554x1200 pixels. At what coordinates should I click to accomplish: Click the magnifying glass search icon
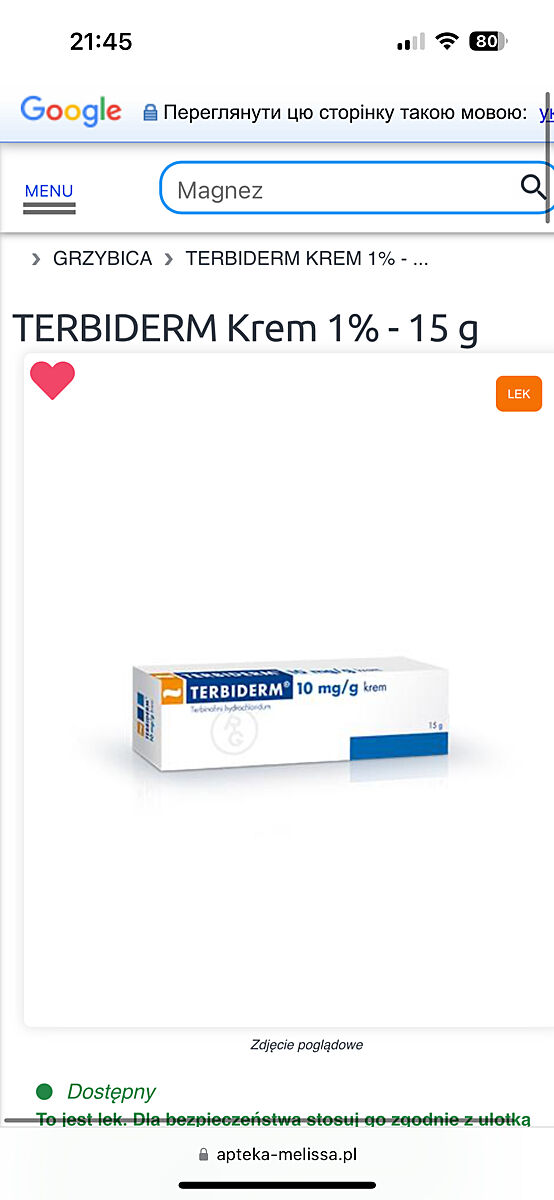tap(534, 186)
